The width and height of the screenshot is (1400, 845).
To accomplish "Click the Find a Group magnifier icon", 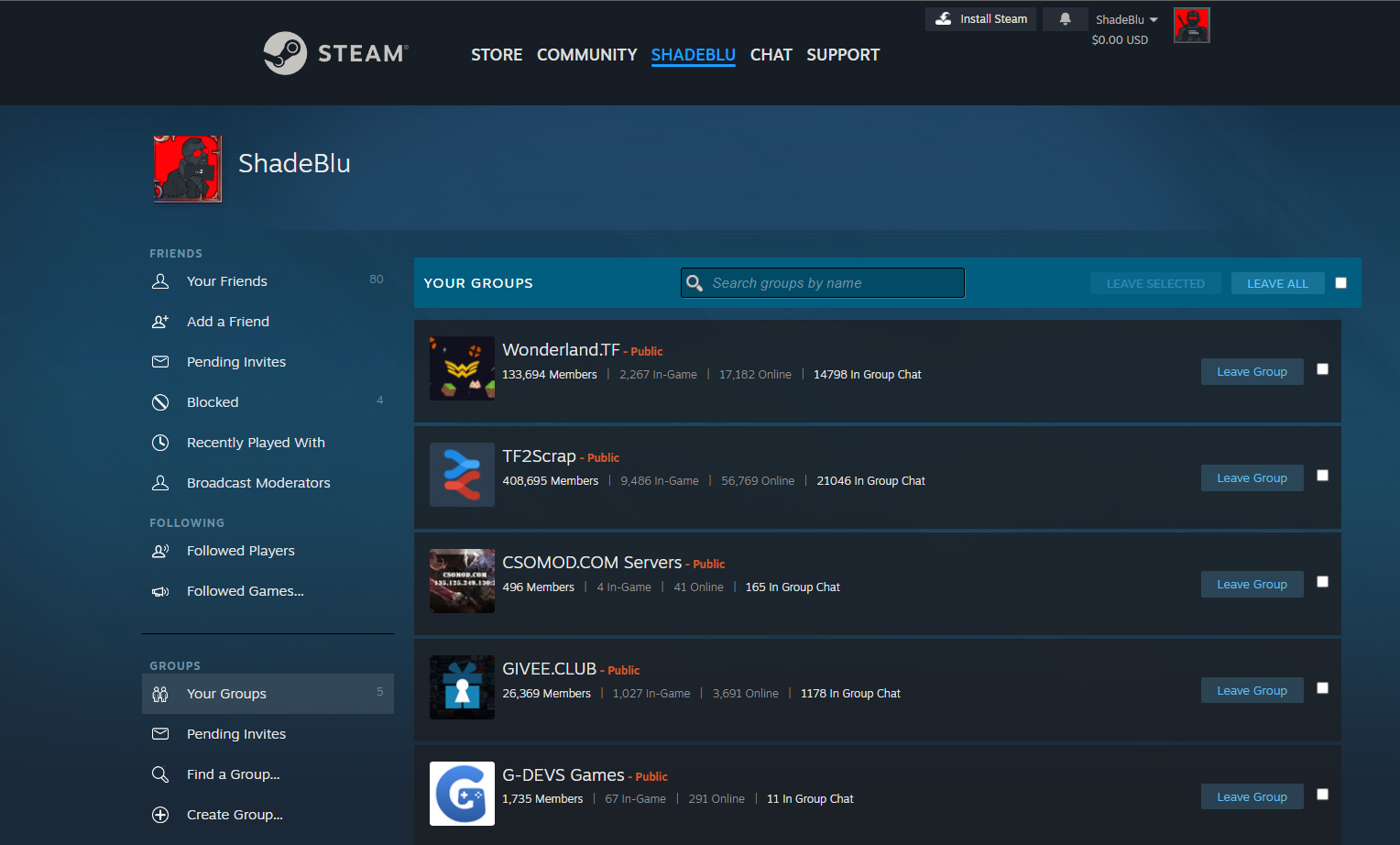I will click(160, 774).
